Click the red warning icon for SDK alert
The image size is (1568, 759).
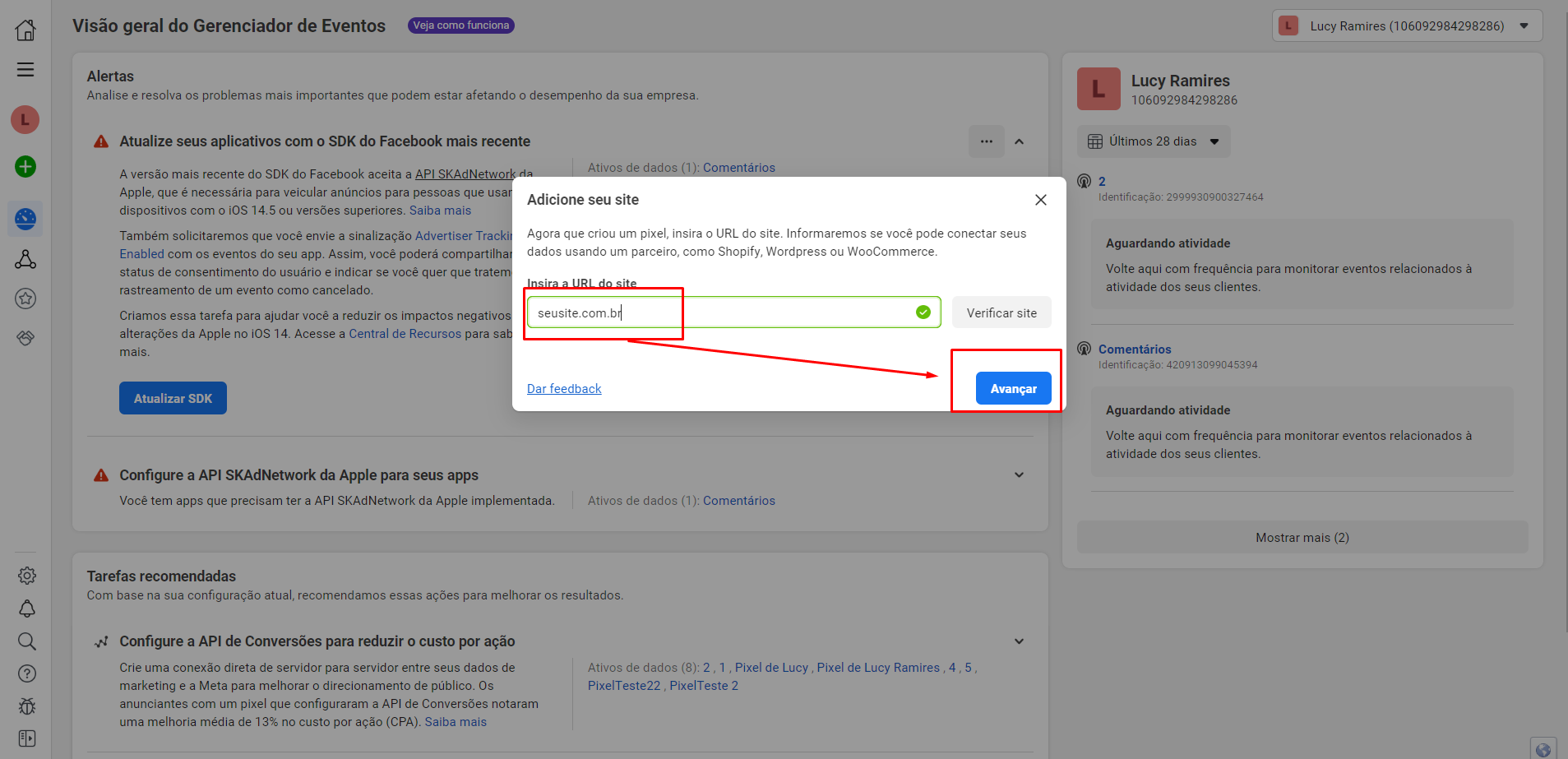101,141
